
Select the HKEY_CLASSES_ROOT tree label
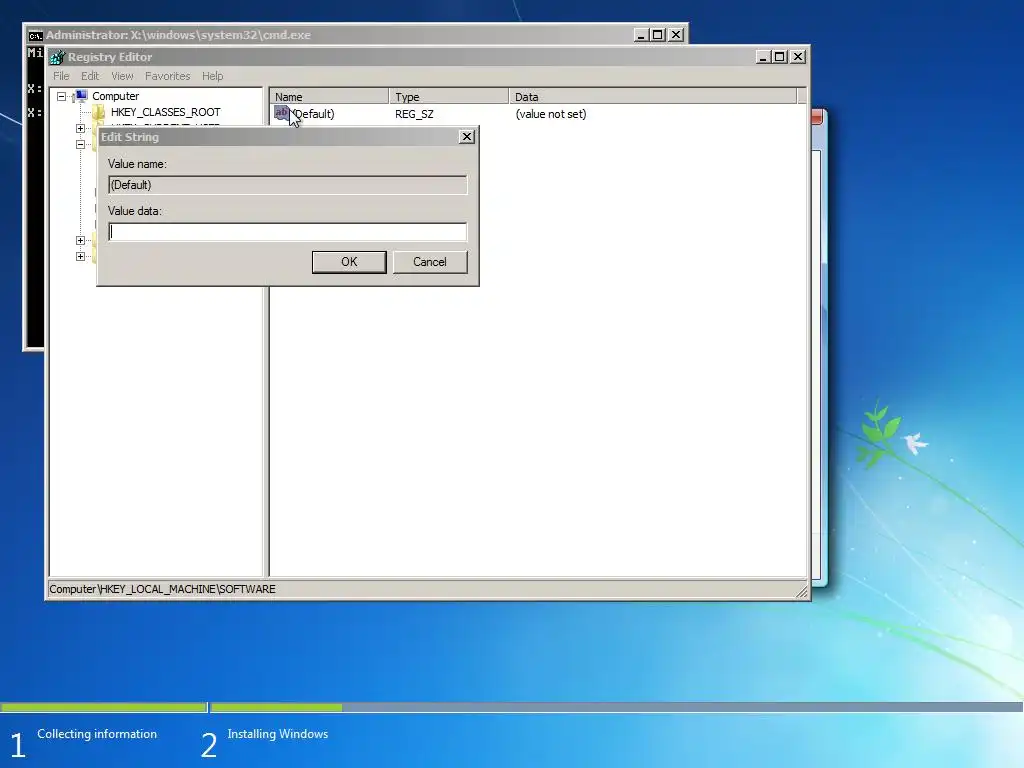coord(165,112)
